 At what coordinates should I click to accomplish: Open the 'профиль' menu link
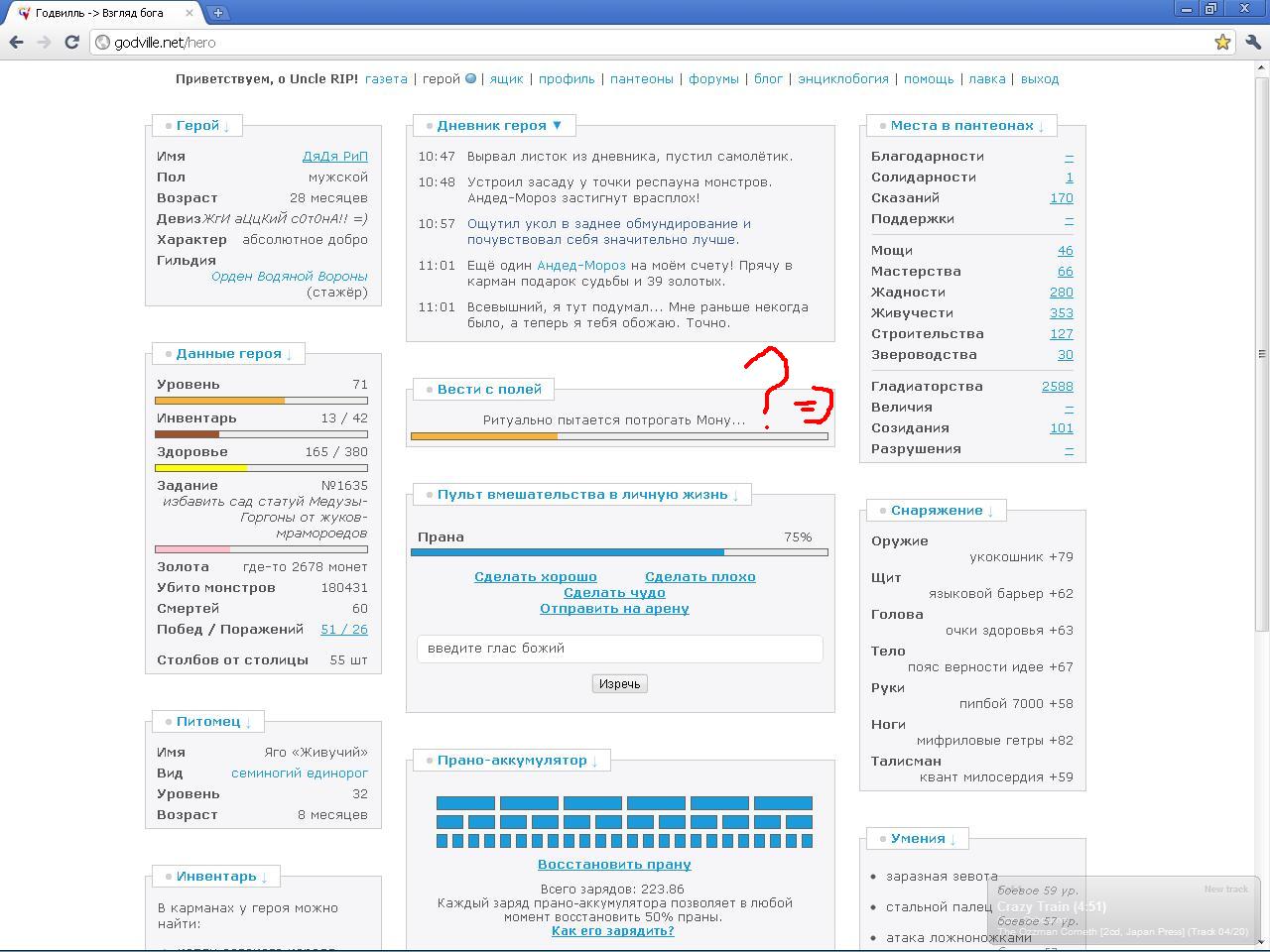click(x=567, y=79)
